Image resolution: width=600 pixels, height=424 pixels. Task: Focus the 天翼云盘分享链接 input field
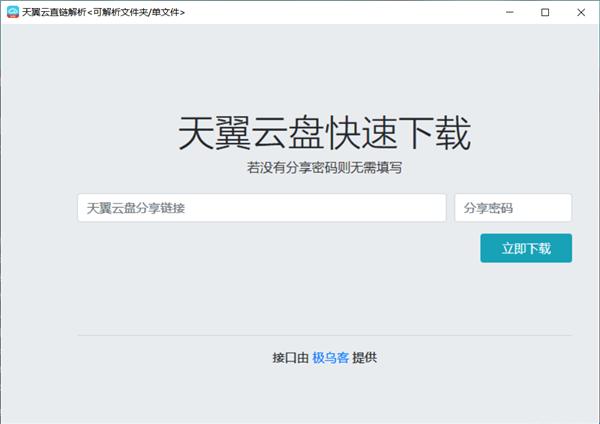262,208
